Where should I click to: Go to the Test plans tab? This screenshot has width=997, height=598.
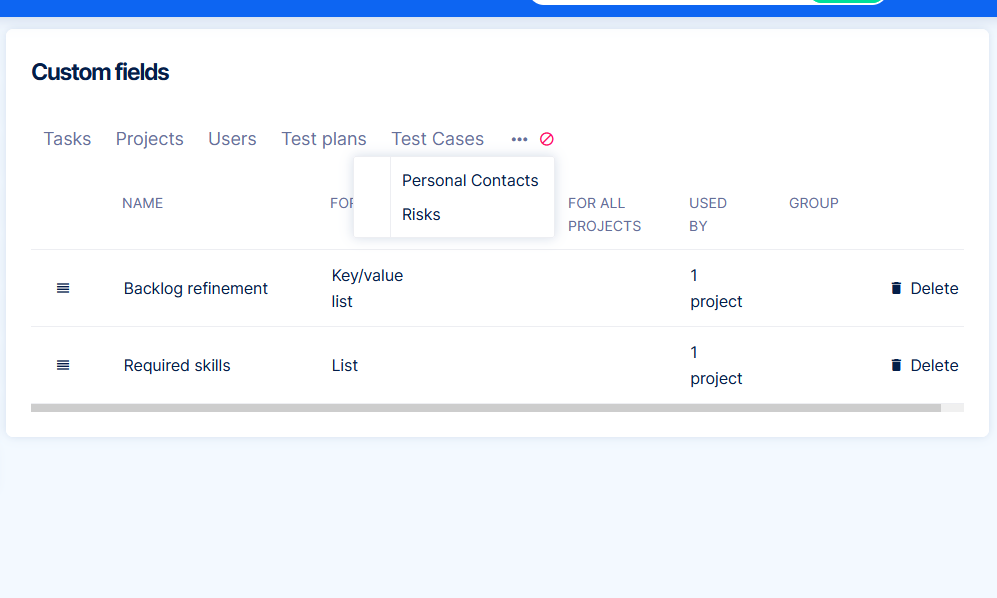click(x=324, y=139)
